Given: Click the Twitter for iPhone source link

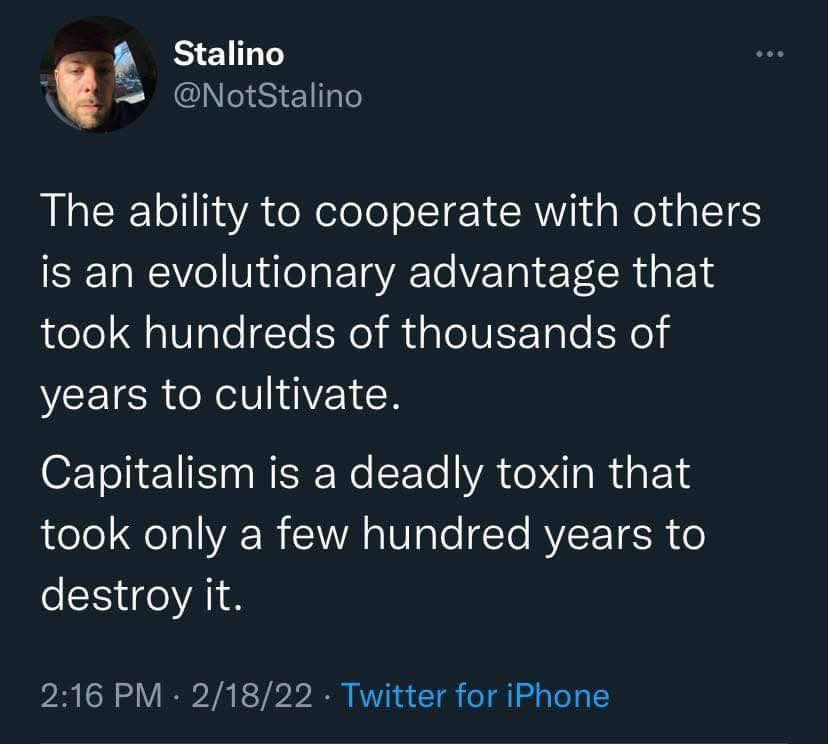Looking at the screenshot, I should click(x=475, y=694).
